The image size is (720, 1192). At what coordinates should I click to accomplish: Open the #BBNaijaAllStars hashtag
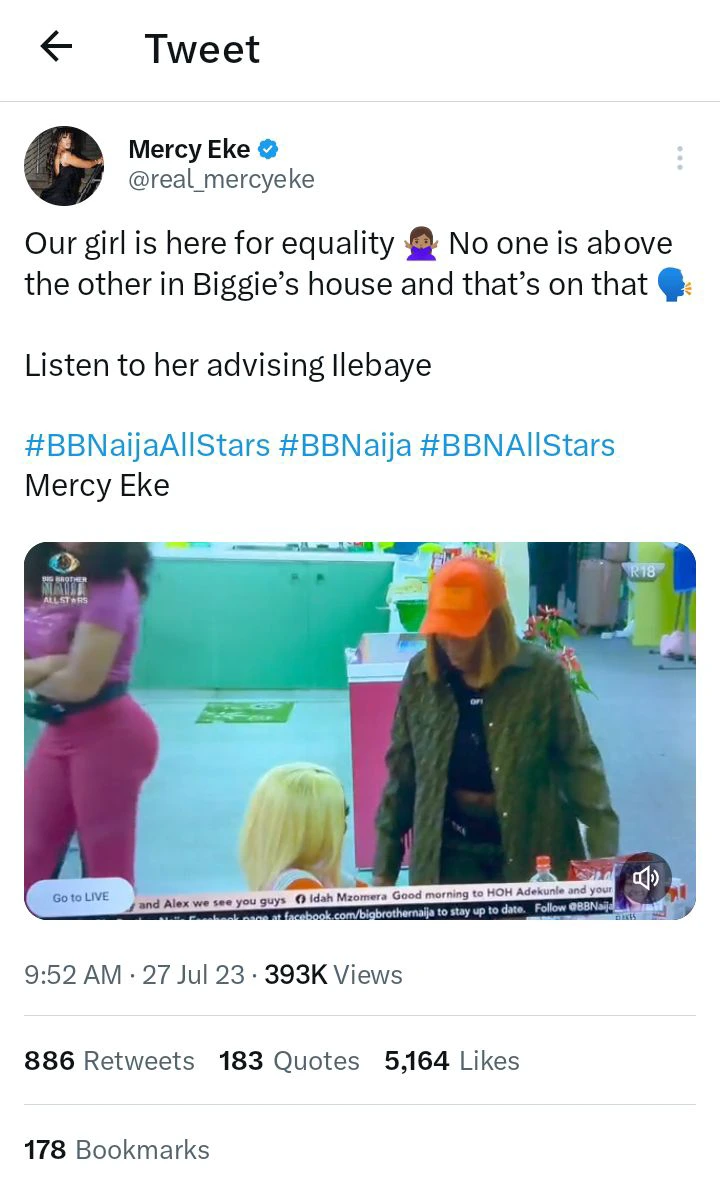pos(147,445)
